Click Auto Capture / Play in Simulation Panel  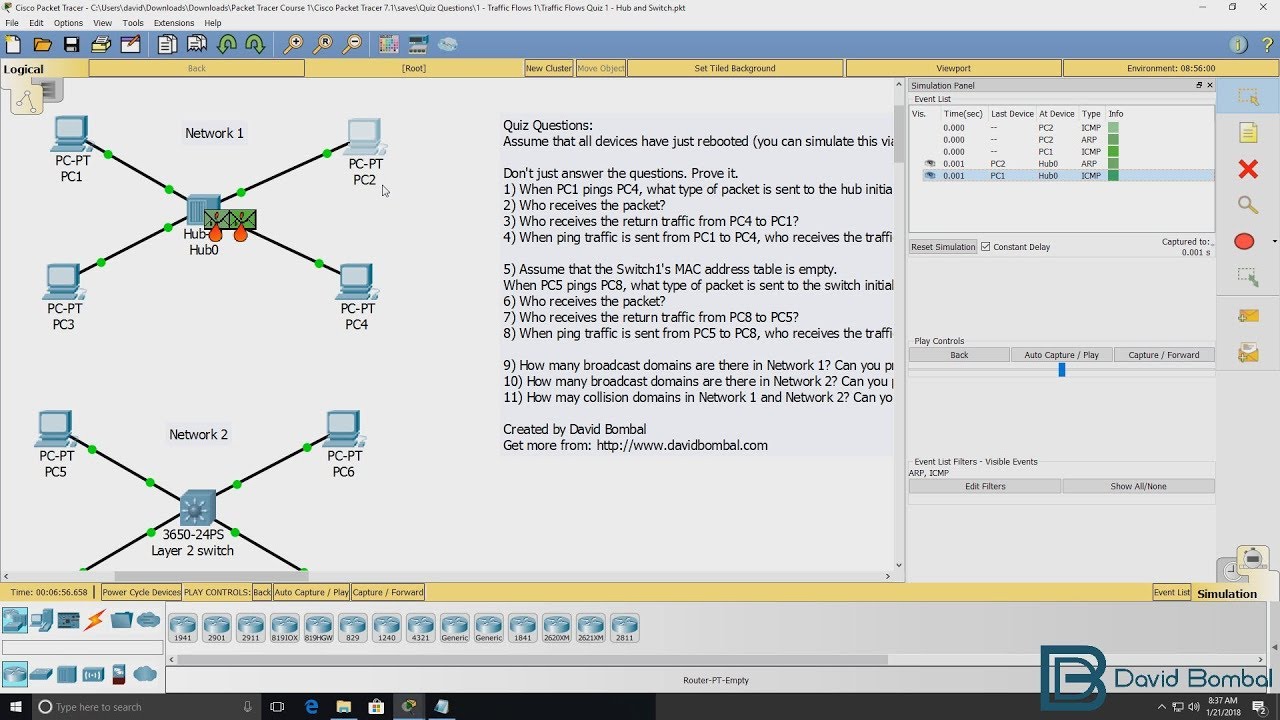pos(1061,355)
